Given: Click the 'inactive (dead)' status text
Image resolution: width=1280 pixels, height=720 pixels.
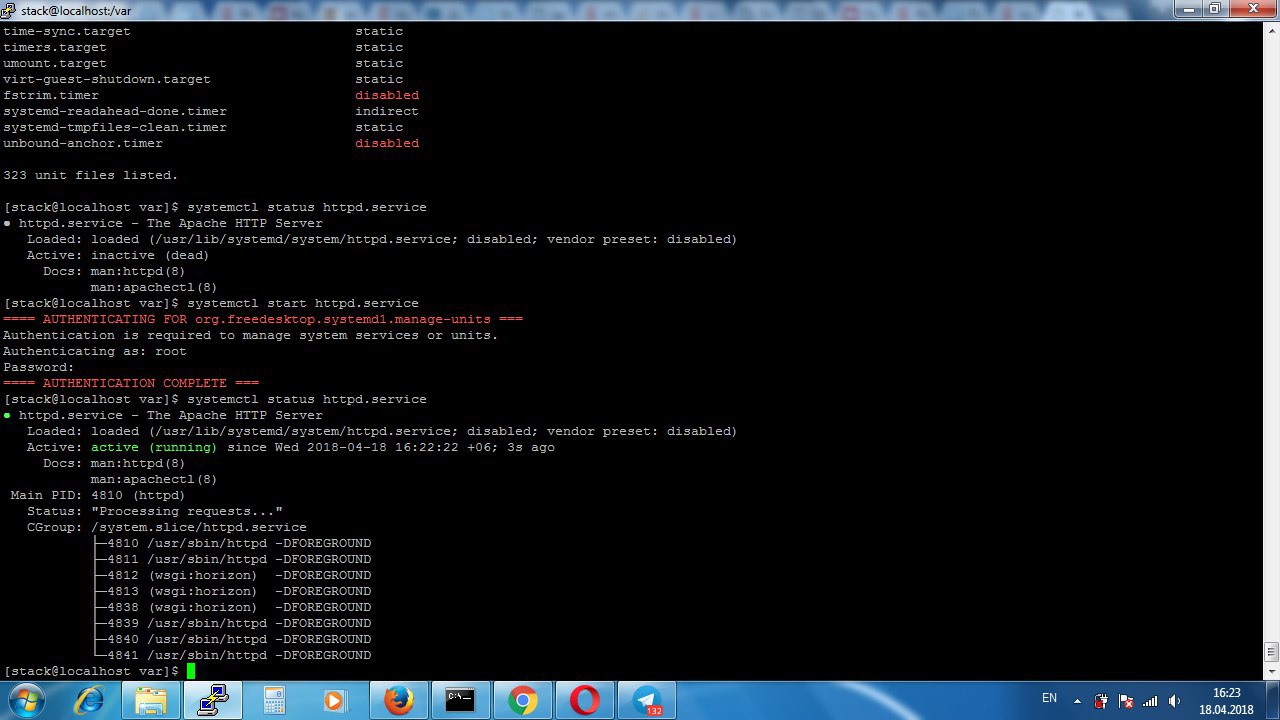Looking at the screenshot, I should click(x=150, y=255).
